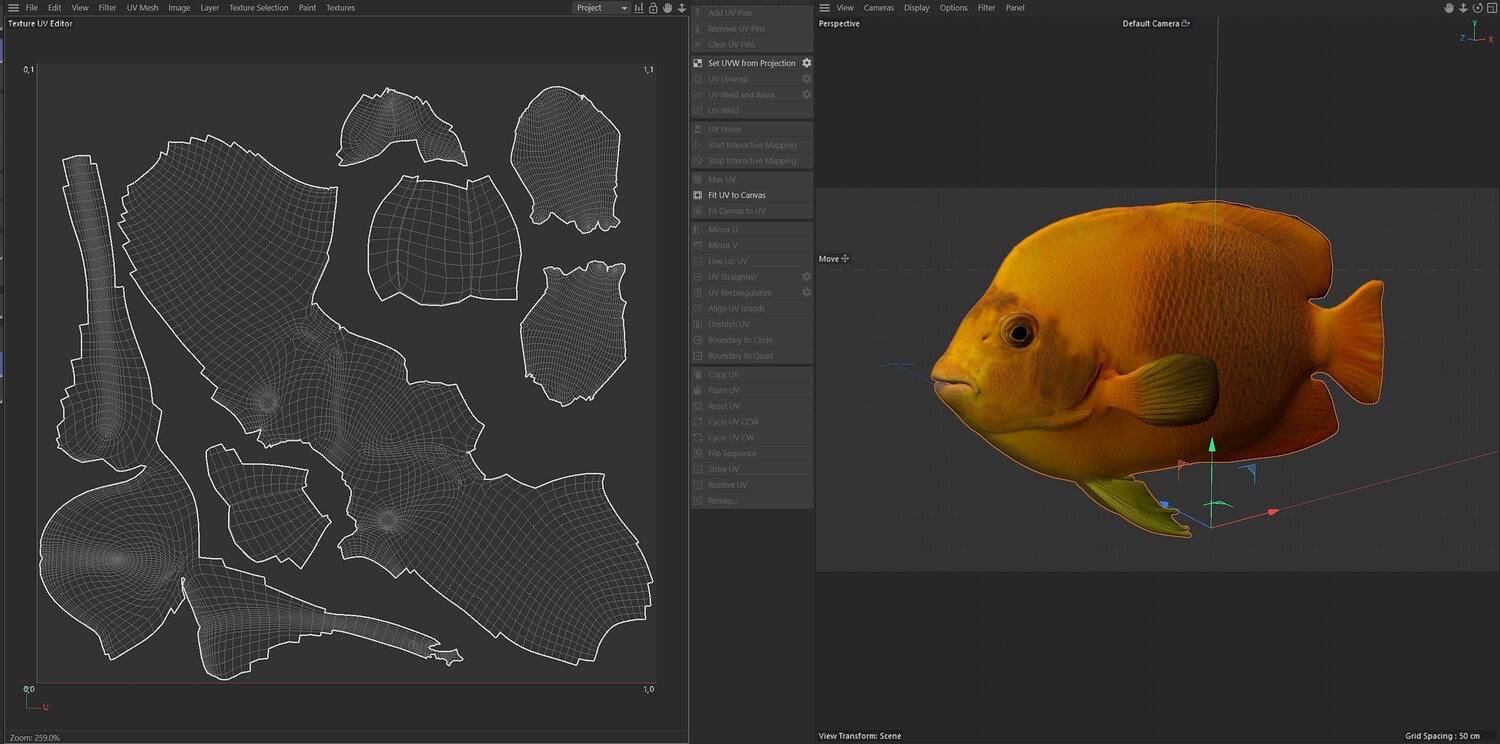Click the Line Up UV command
The image size is (1500, 744).
click(x=752, y=261)
